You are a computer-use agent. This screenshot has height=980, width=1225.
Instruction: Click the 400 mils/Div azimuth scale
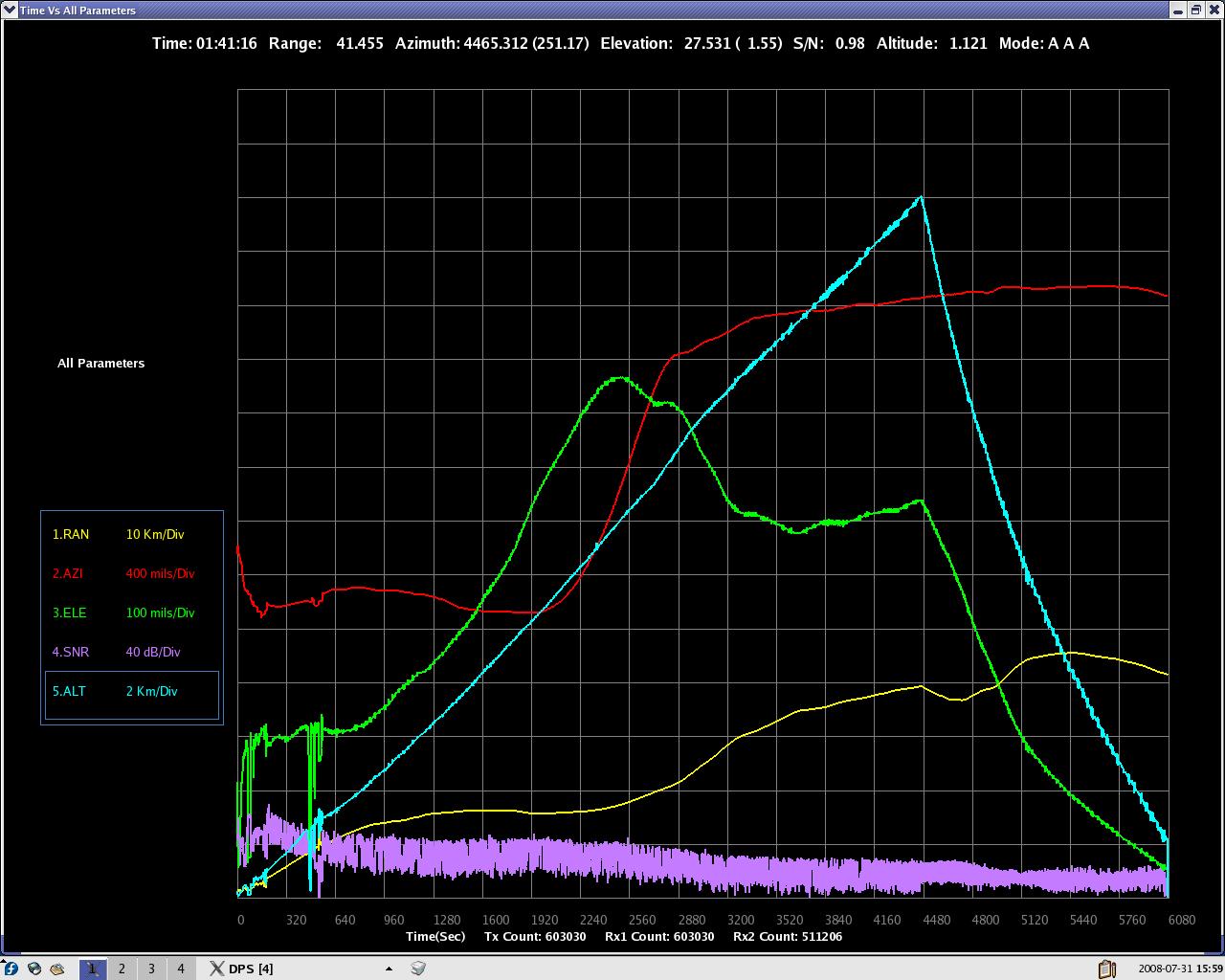coord(160,573)
